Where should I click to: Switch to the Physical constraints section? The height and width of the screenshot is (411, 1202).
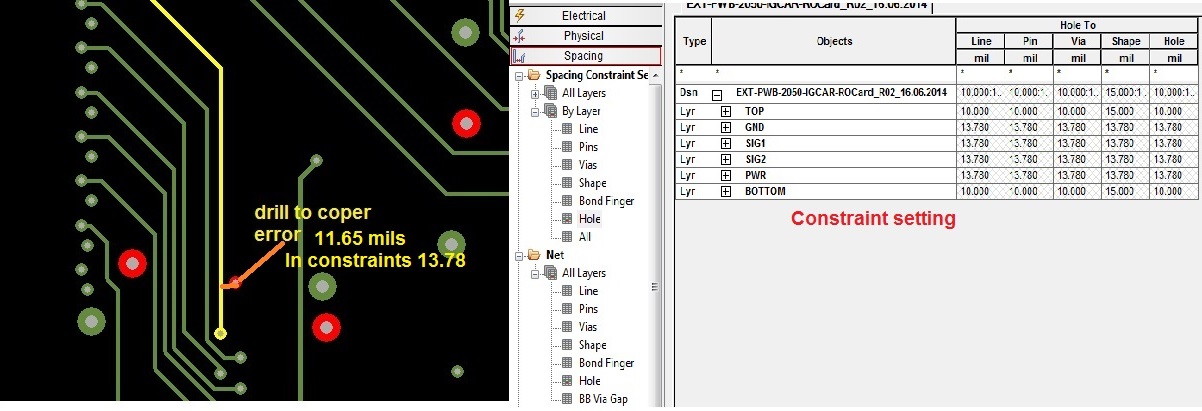(x=584, y=36)
